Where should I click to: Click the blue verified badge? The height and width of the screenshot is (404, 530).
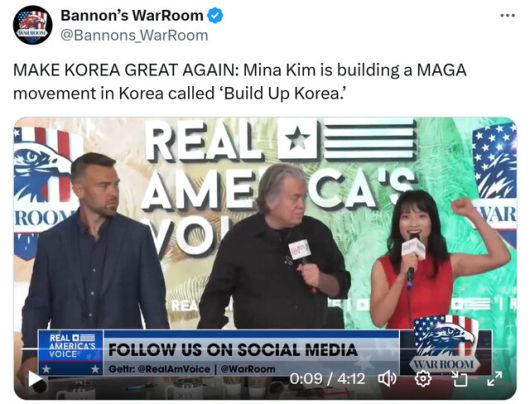pyautogui.click(x=215, y=16)
